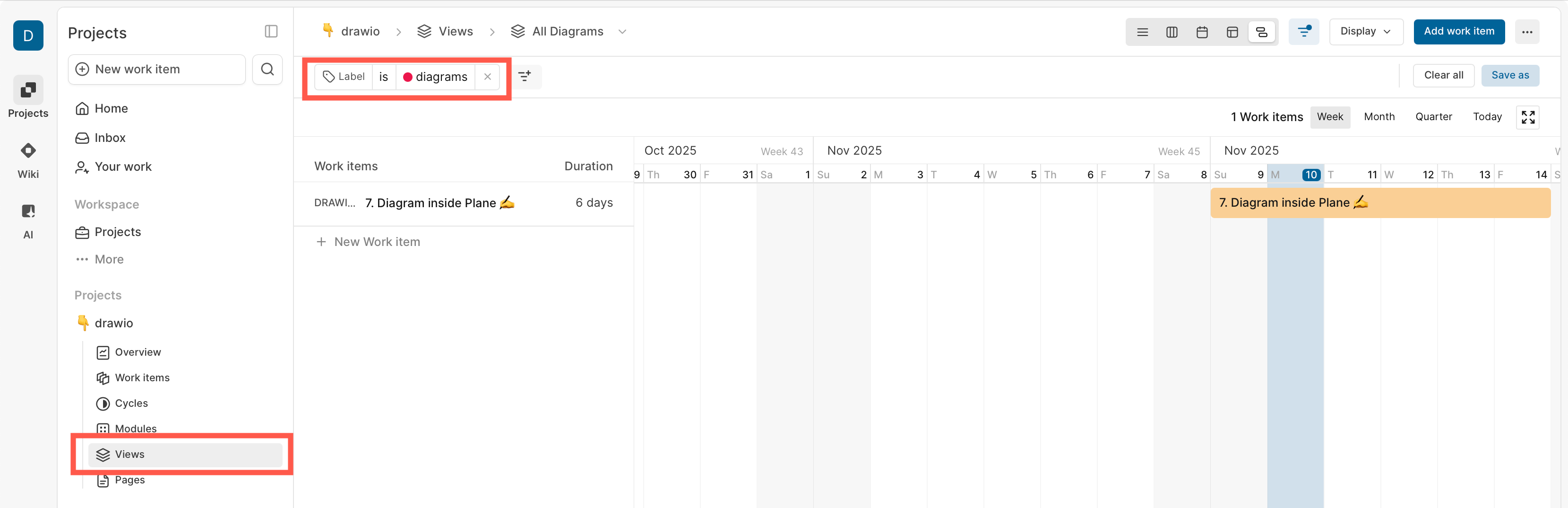
Task: Open the more options ellipsis menu
Action: coord(1527,31)
